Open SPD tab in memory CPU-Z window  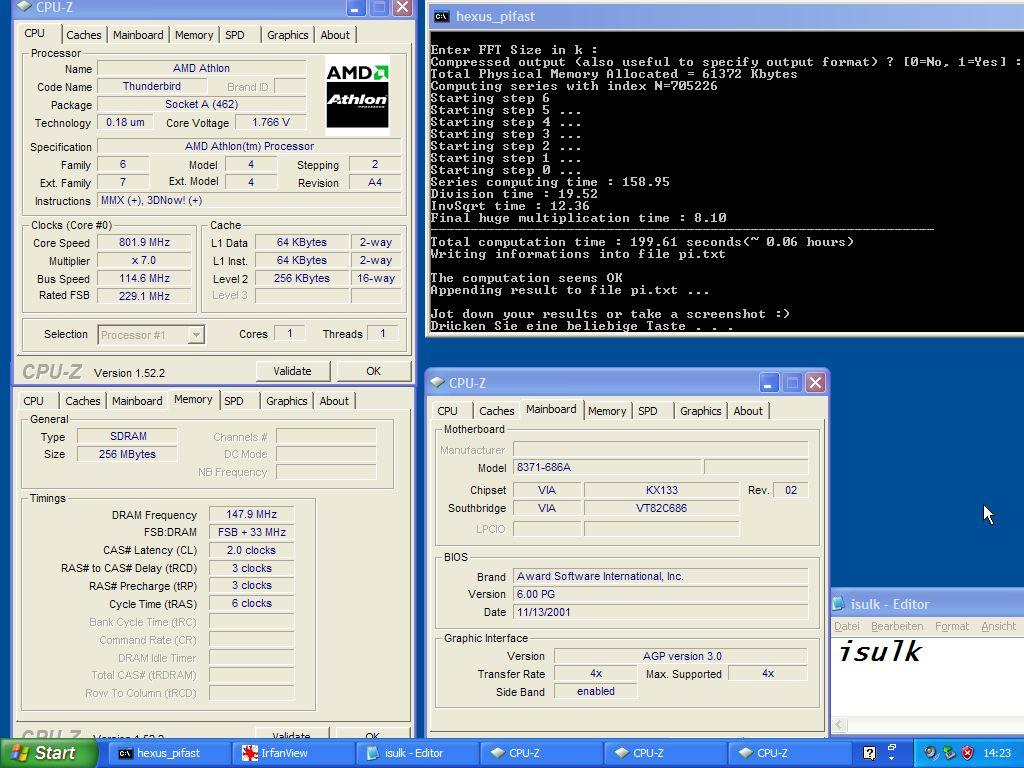[x=234, y=401]
